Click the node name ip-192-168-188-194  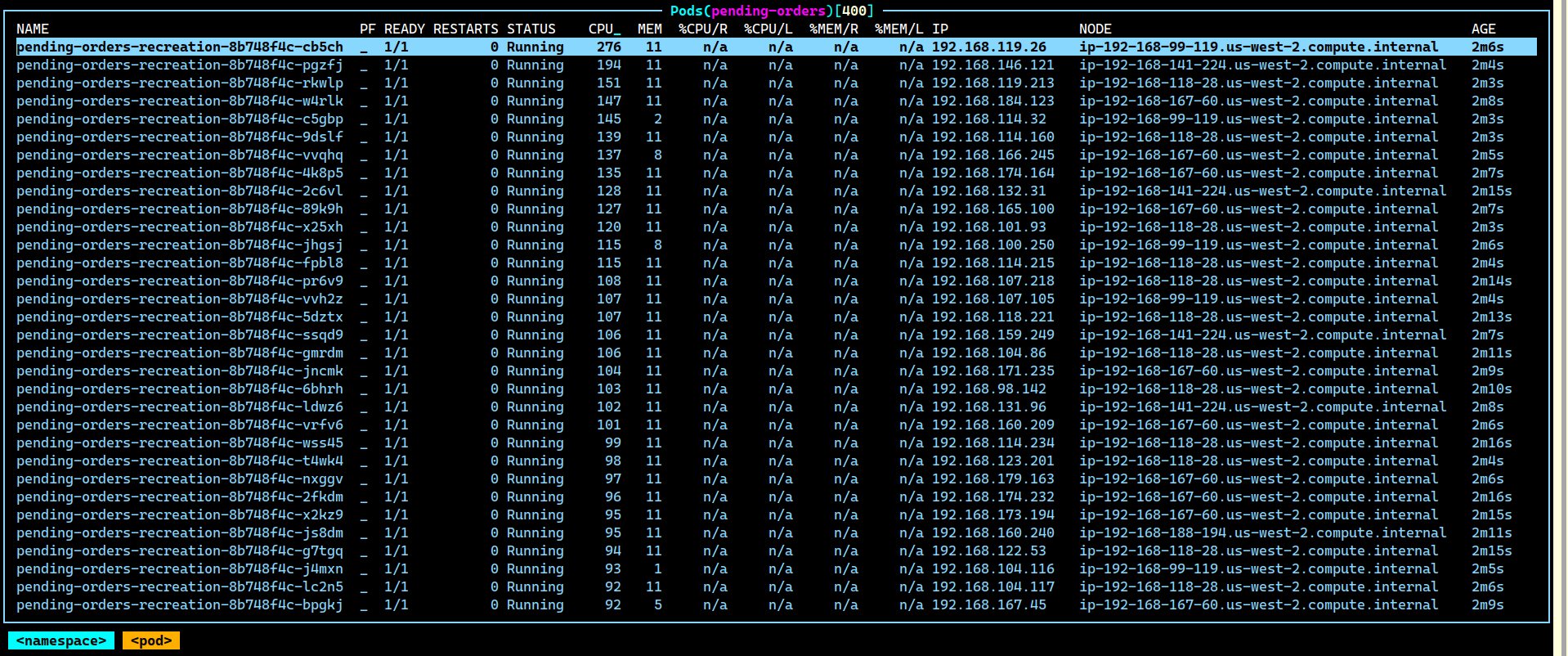pos(1262,533)
